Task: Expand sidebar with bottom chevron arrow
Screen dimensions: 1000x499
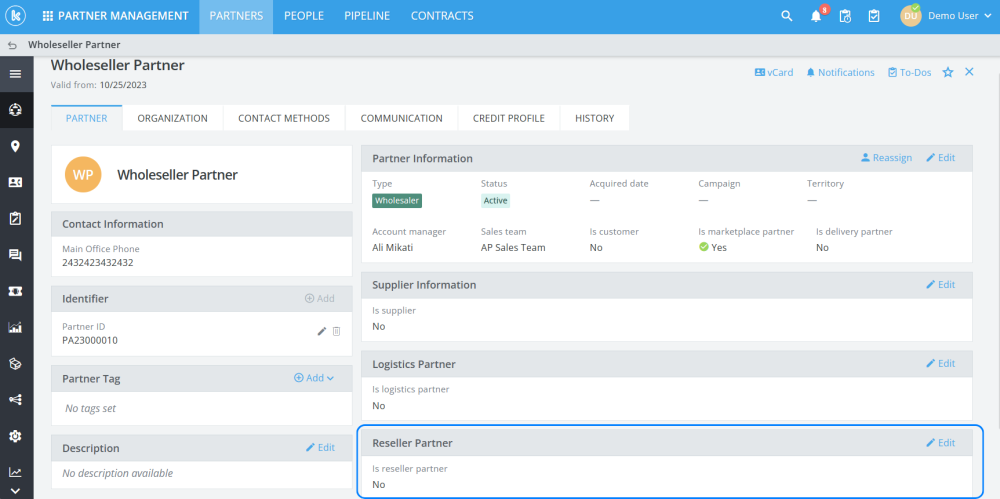Action: point(15,491)
